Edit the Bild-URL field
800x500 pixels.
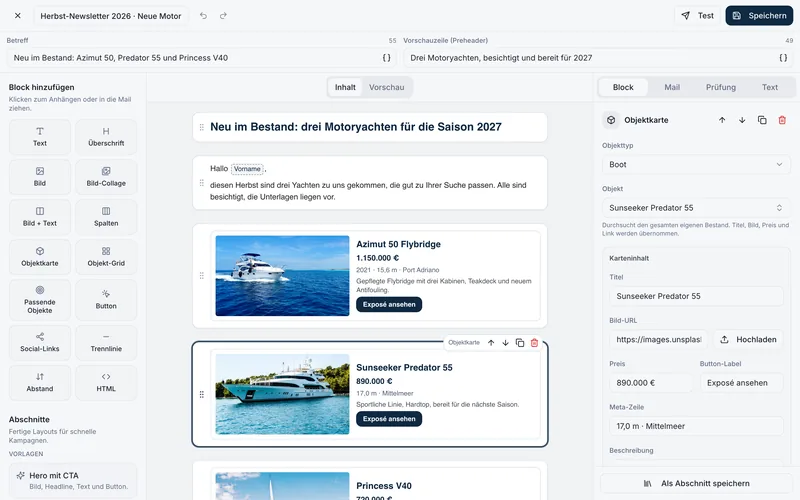[658, 340]
